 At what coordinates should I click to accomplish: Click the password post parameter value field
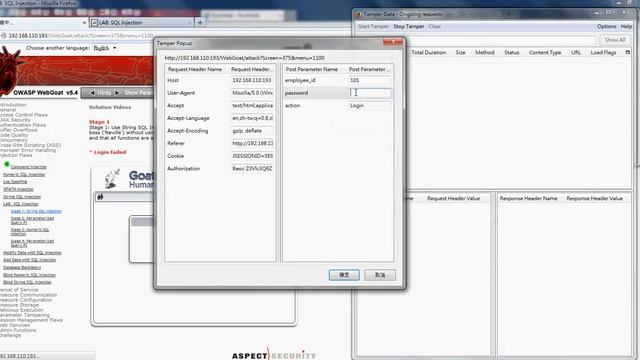pyautogui.click(x=370, y=93)
